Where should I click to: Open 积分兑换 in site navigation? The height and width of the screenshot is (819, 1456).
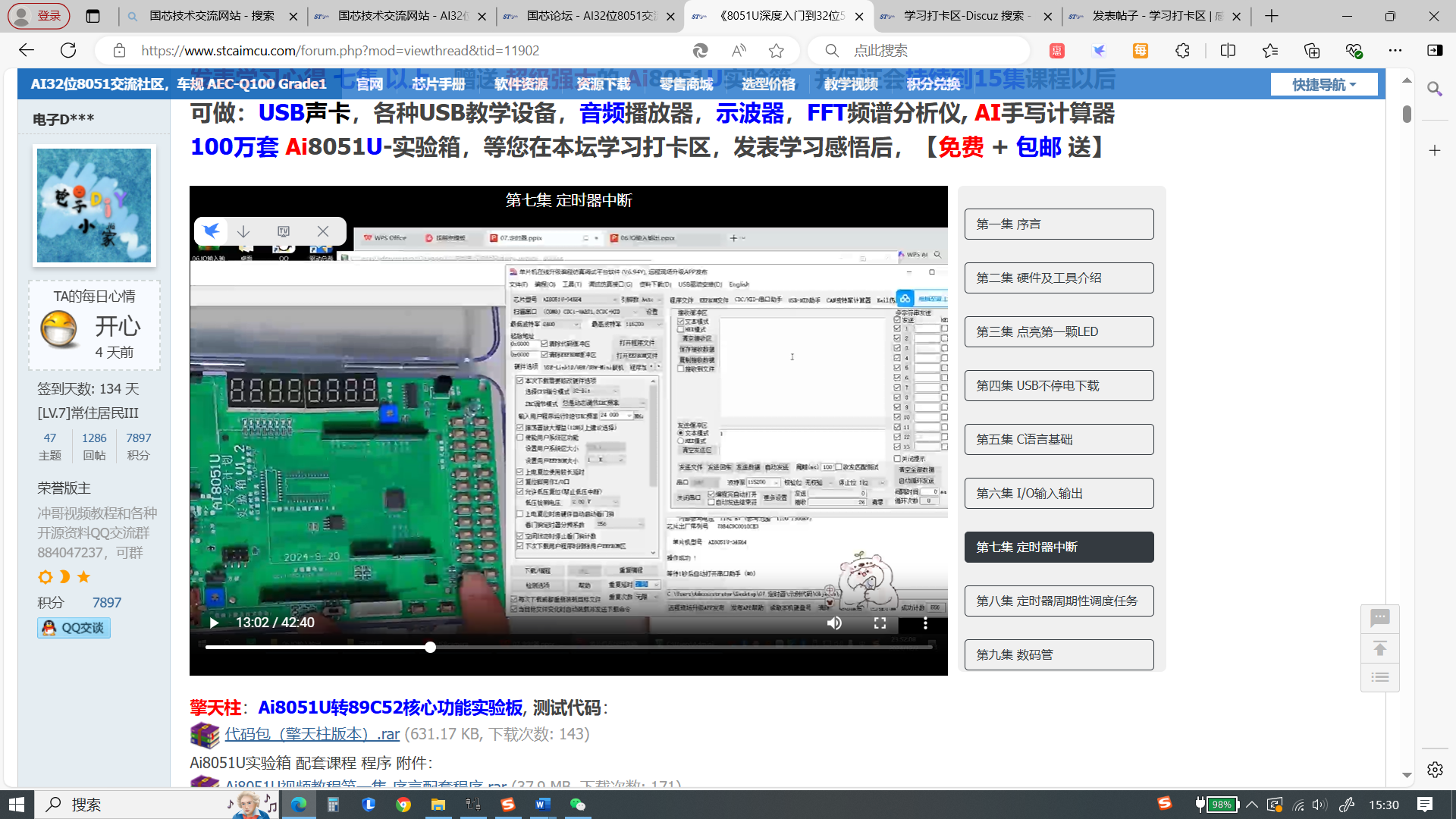pyautogui.click(x=934, y=84)
